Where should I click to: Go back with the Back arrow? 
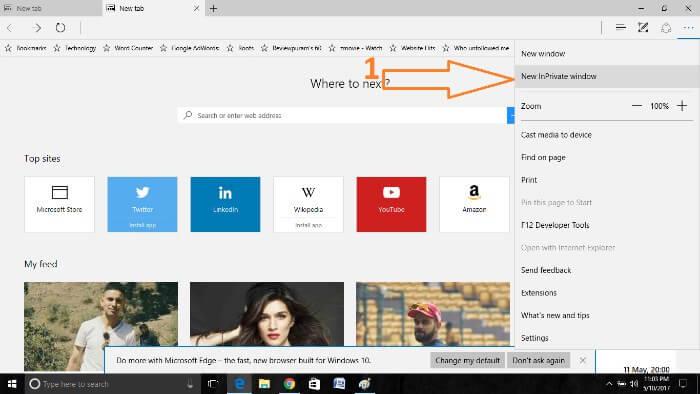(10, 28)
